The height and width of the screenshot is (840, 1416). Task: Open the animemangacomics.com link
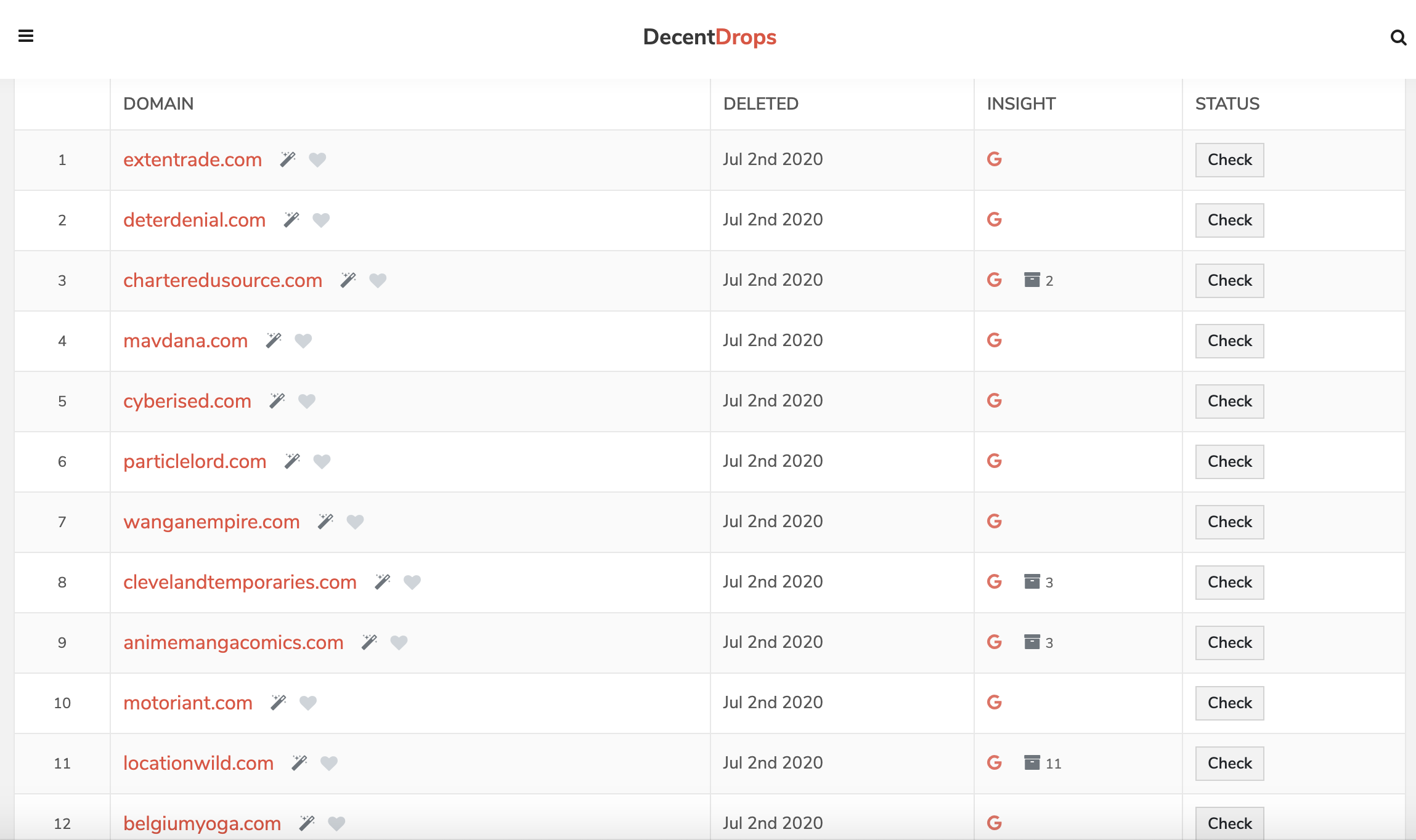[x=233, y=642]
